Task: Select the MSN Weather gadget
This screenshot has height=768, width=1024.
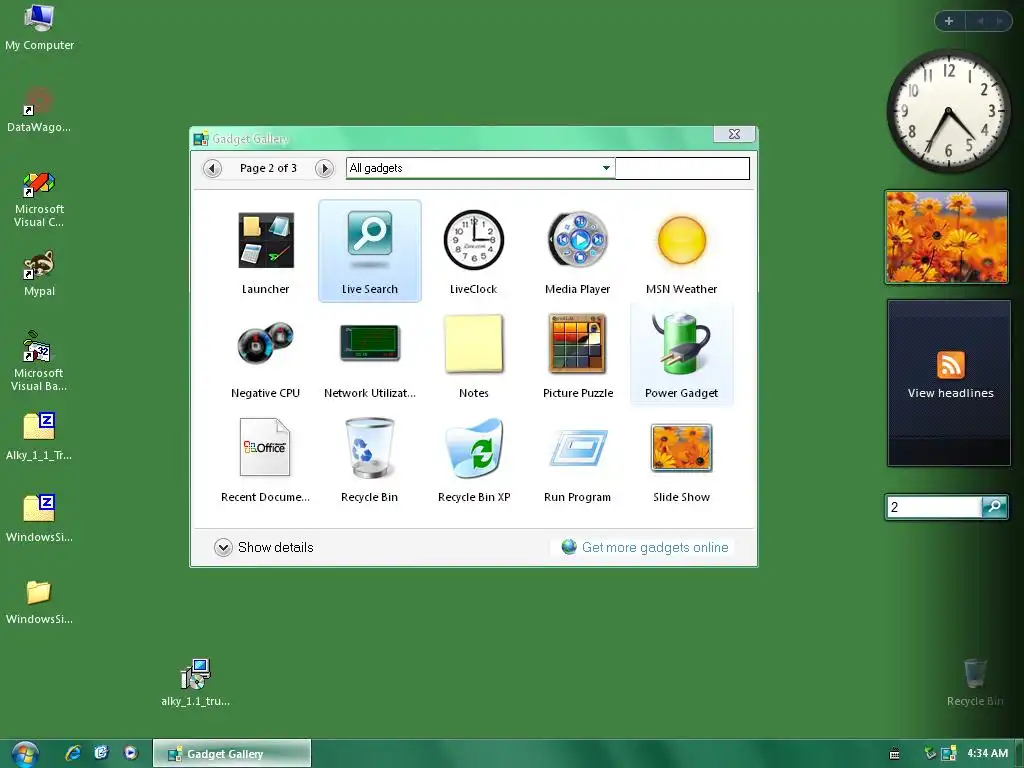Action: coord(682,240)
